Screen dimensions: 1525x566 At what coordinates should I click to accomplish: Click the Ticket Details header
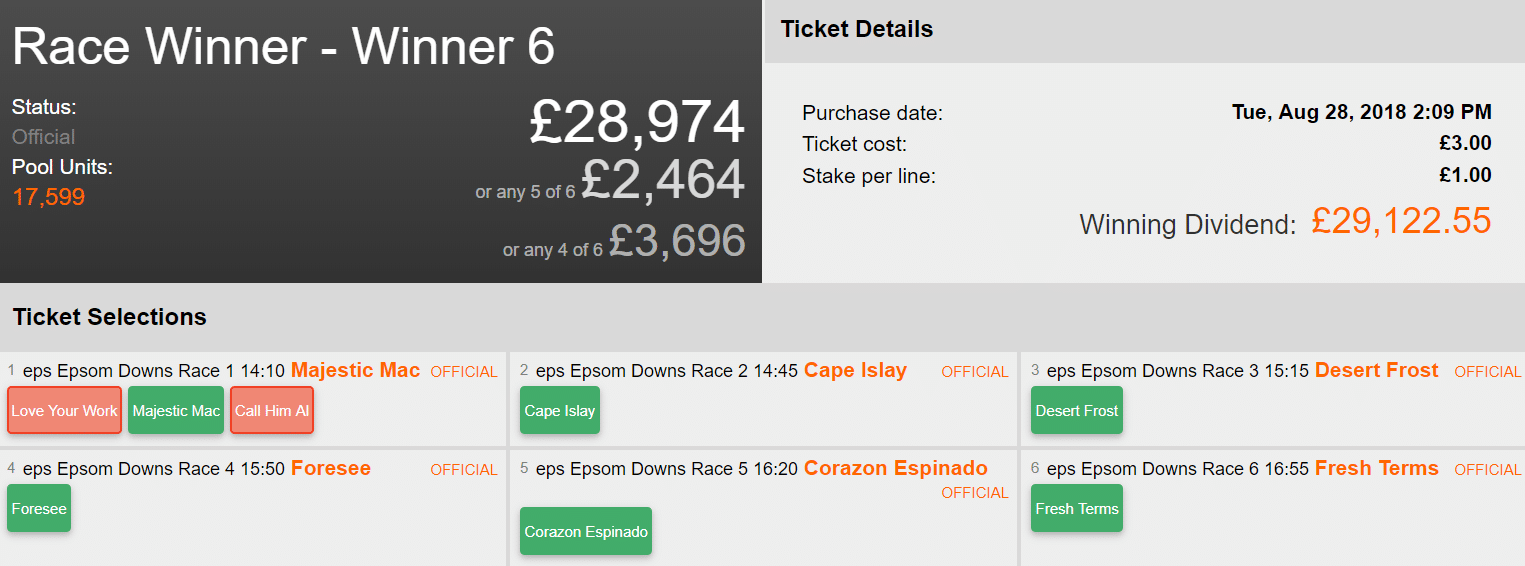[857, 30]
